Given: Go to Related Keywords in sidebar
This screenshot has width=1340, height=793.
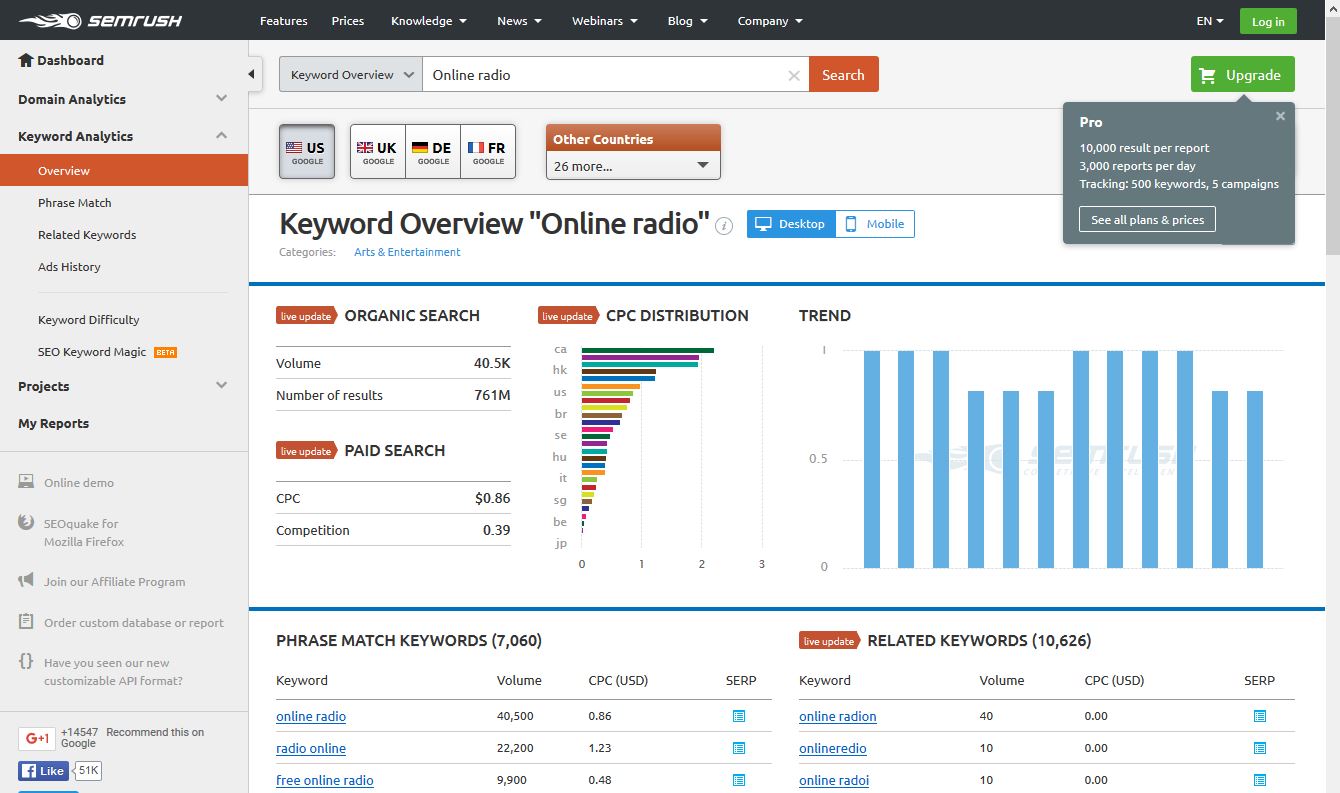Looking at the screenshot, I should tap(87, 235).
